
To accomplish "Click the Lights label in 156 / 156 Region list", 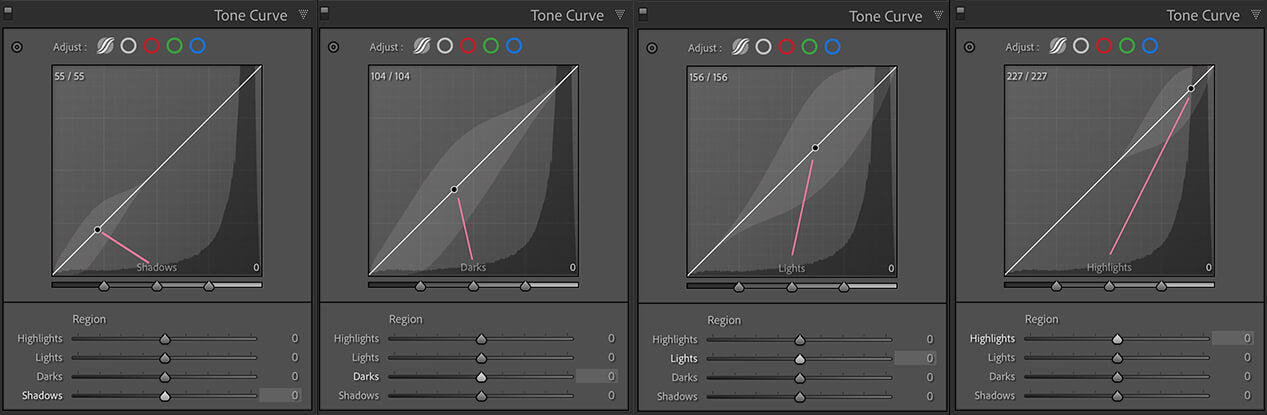I will 684,359.
